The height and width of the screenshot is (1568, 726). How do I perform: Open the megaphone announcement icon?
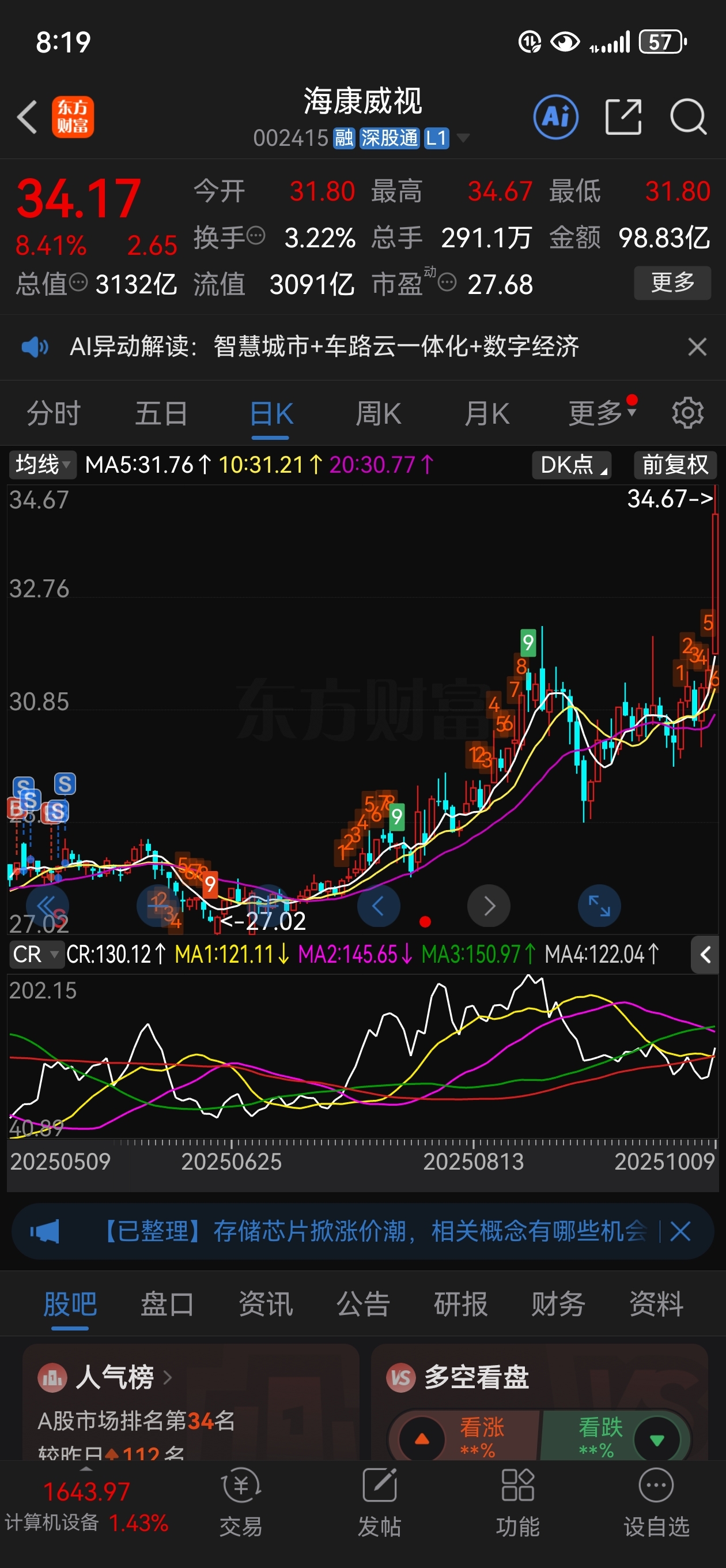tap(45, 1232)
